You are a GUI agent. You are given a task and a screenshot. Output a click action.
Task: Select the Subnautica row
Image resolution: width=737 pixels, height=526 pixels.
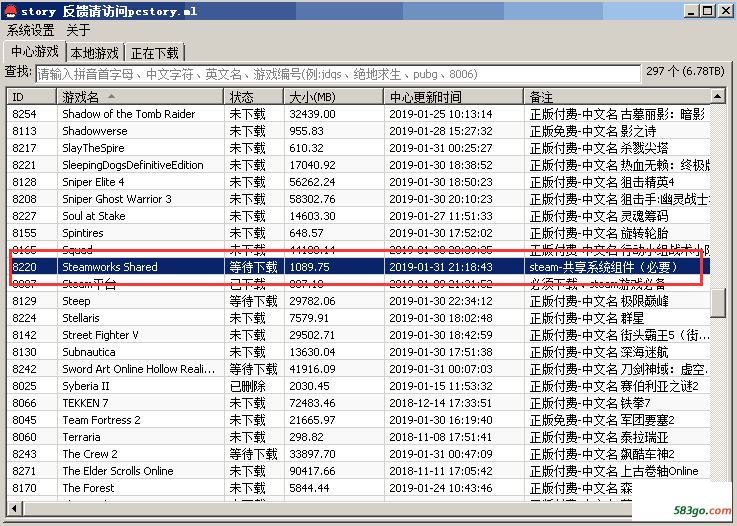358,352
